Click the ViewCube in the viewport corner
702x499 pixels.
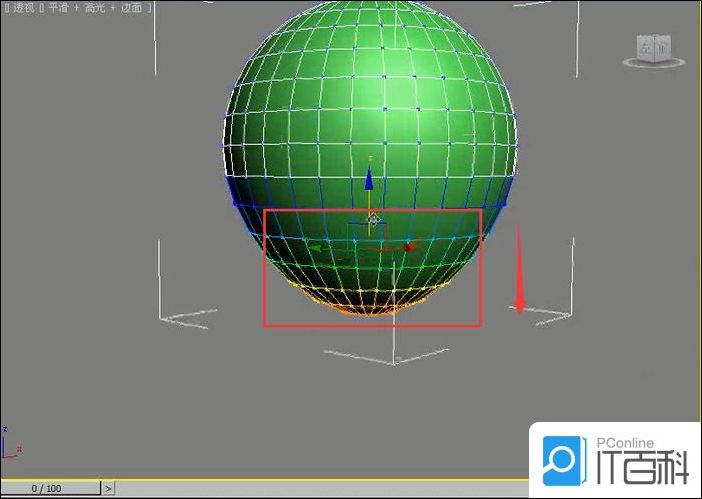click(x=654, y=47)
